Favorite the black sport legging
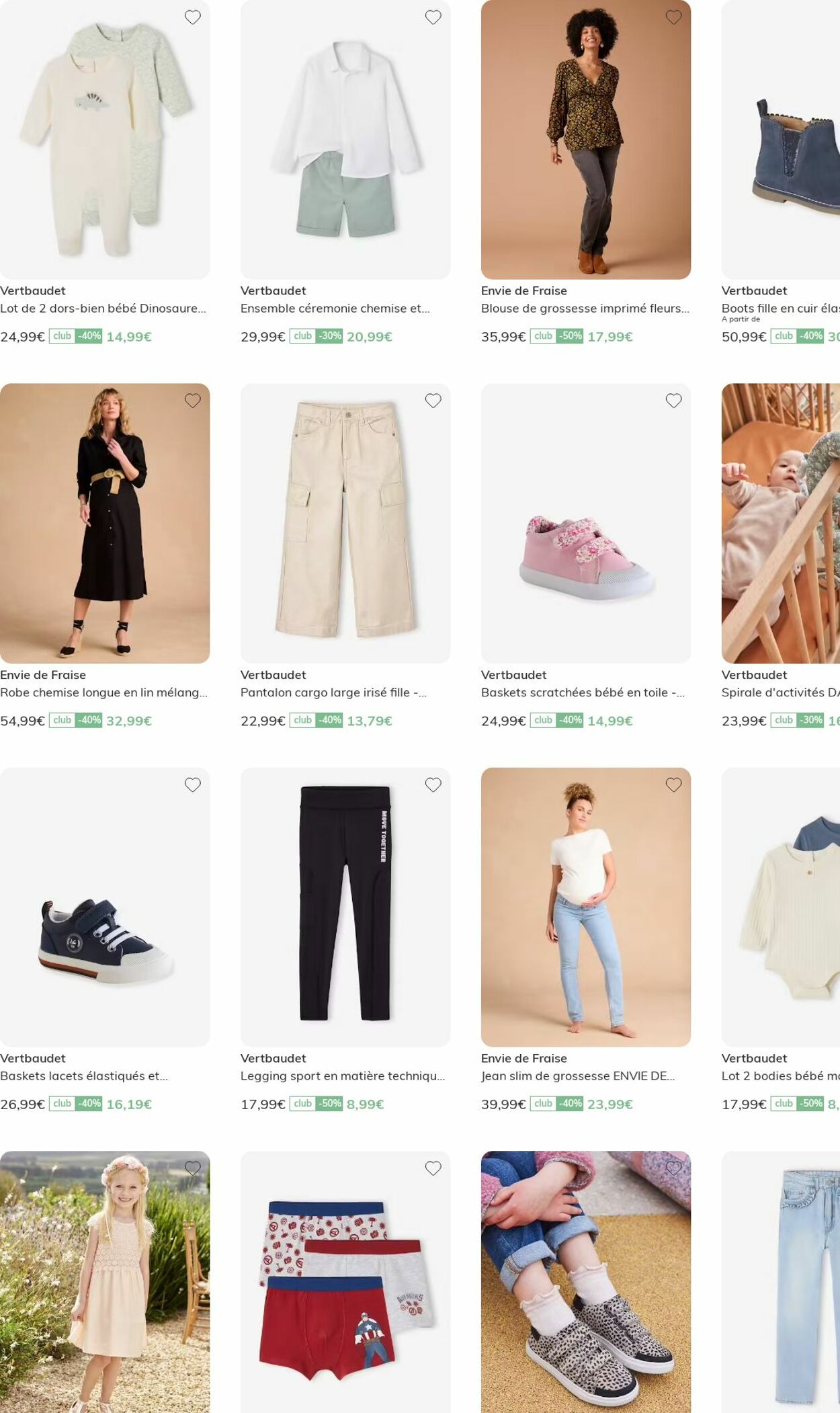This screenshot has width=840, height=1413. 433,784
